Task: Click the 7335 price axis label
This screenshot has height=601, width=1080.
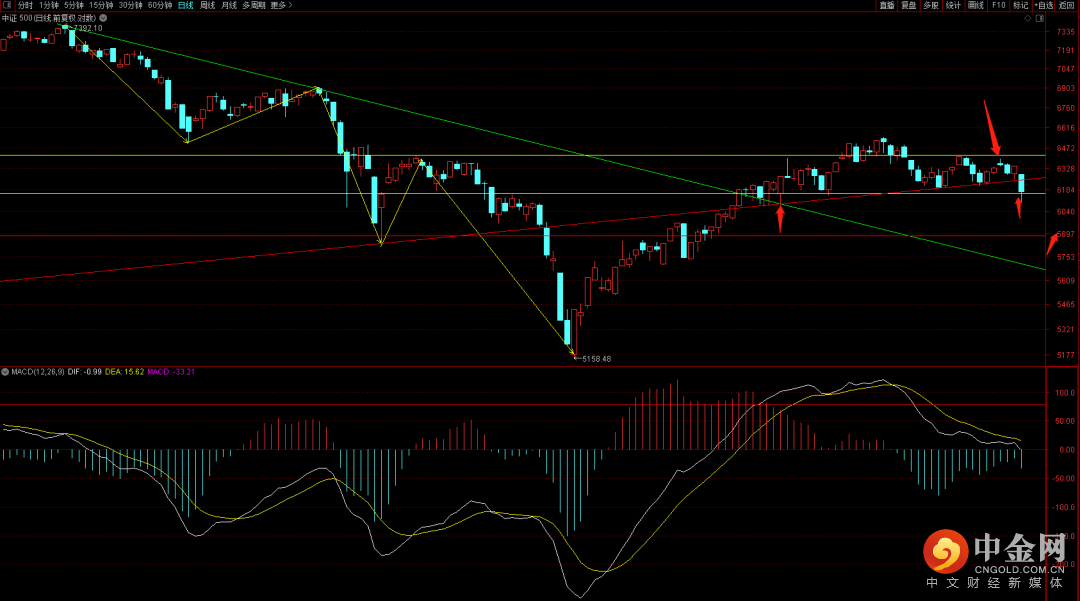Action: pos(1066,32)
